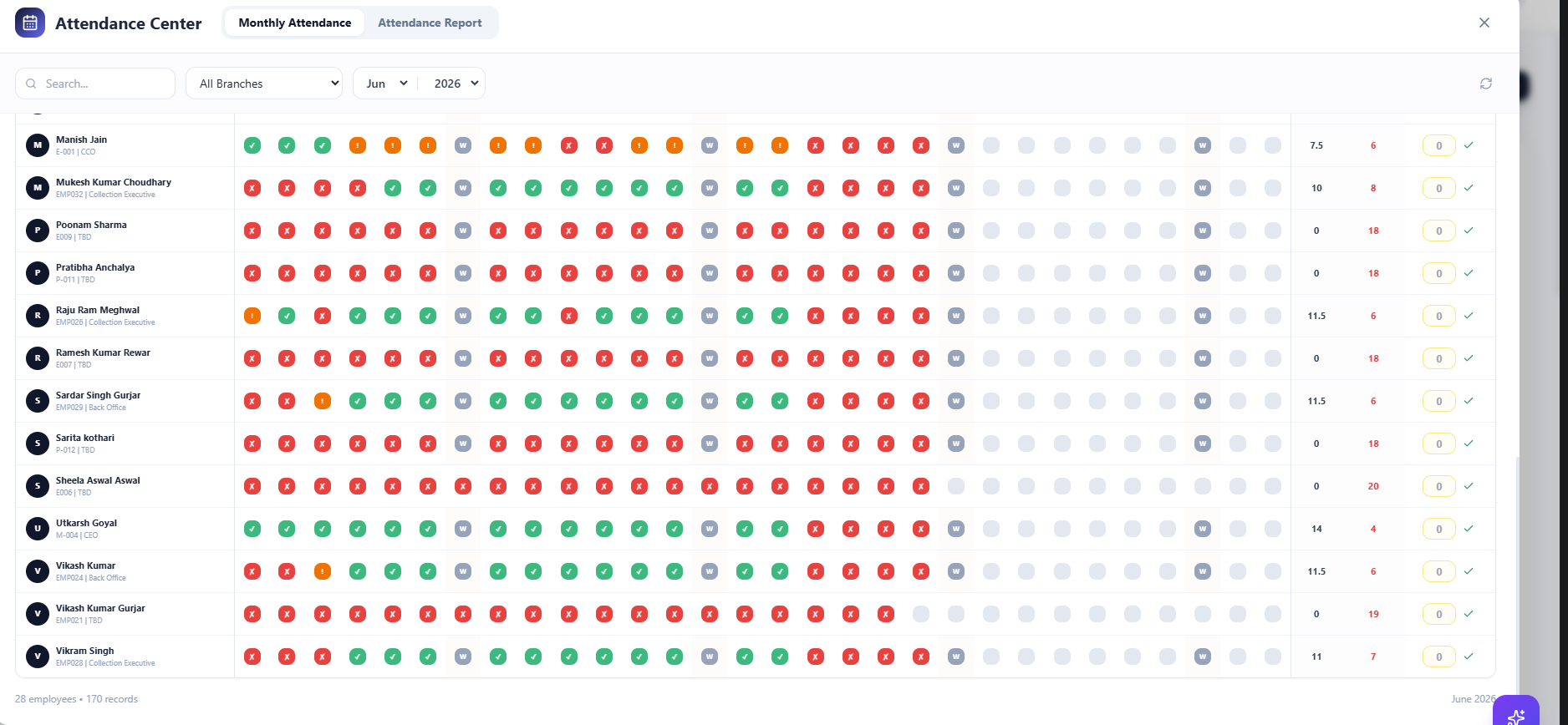Screen dimensions: 1568x725
Task: Confirm the adjustment check for Manish Jain
Action: pyautogui.click(x=1469, y=145)
